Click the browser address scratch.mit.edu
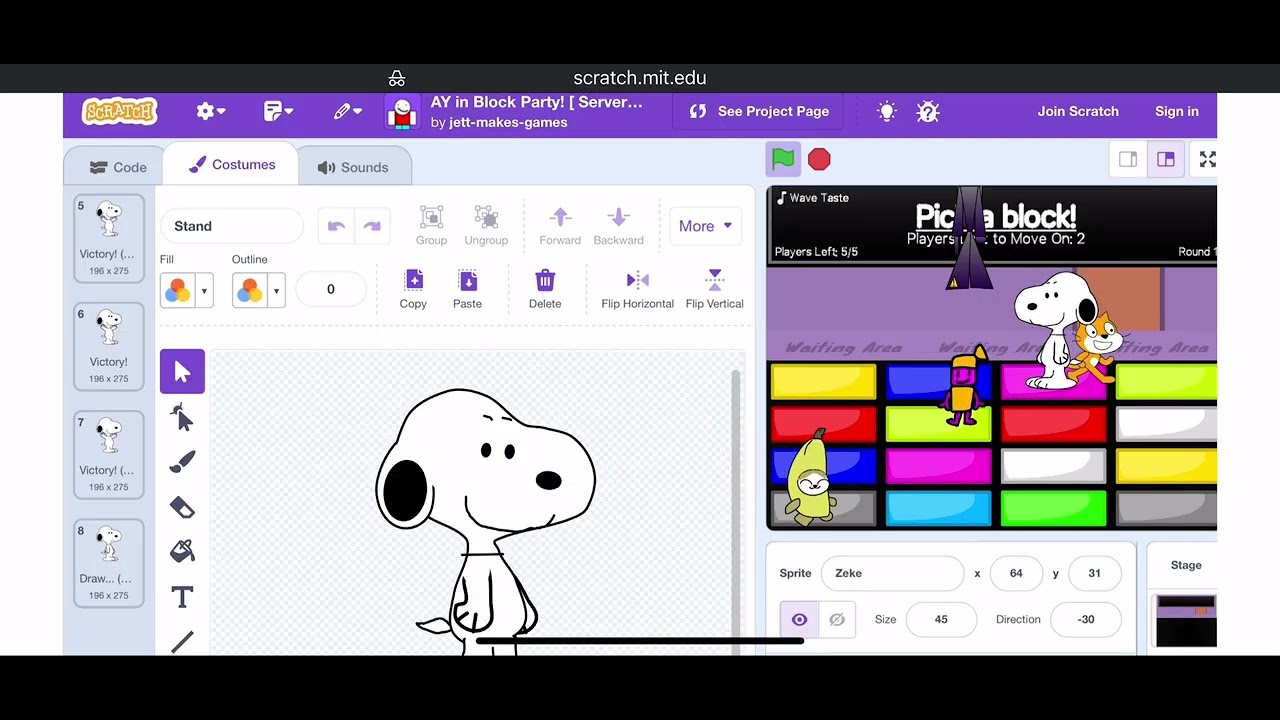The width and height of the screenshot is (1280, 720). (x=640, y=78)
